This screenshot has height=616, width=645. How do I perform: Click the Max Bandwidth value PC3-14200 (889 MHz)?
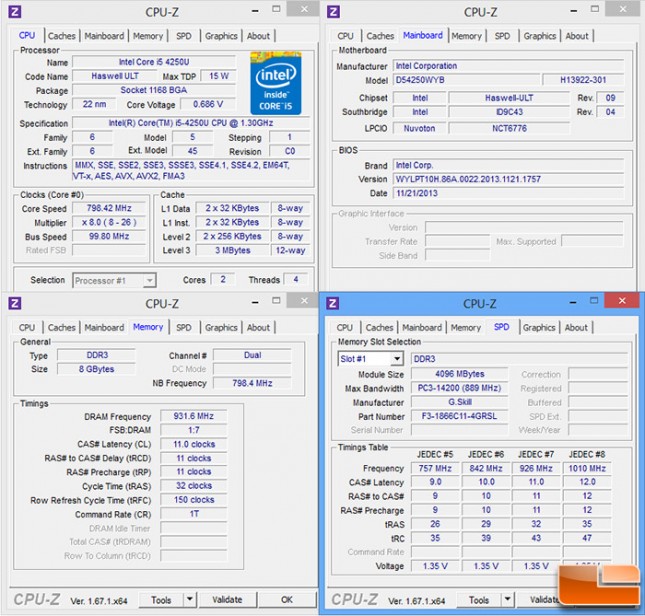click(459, 388)
